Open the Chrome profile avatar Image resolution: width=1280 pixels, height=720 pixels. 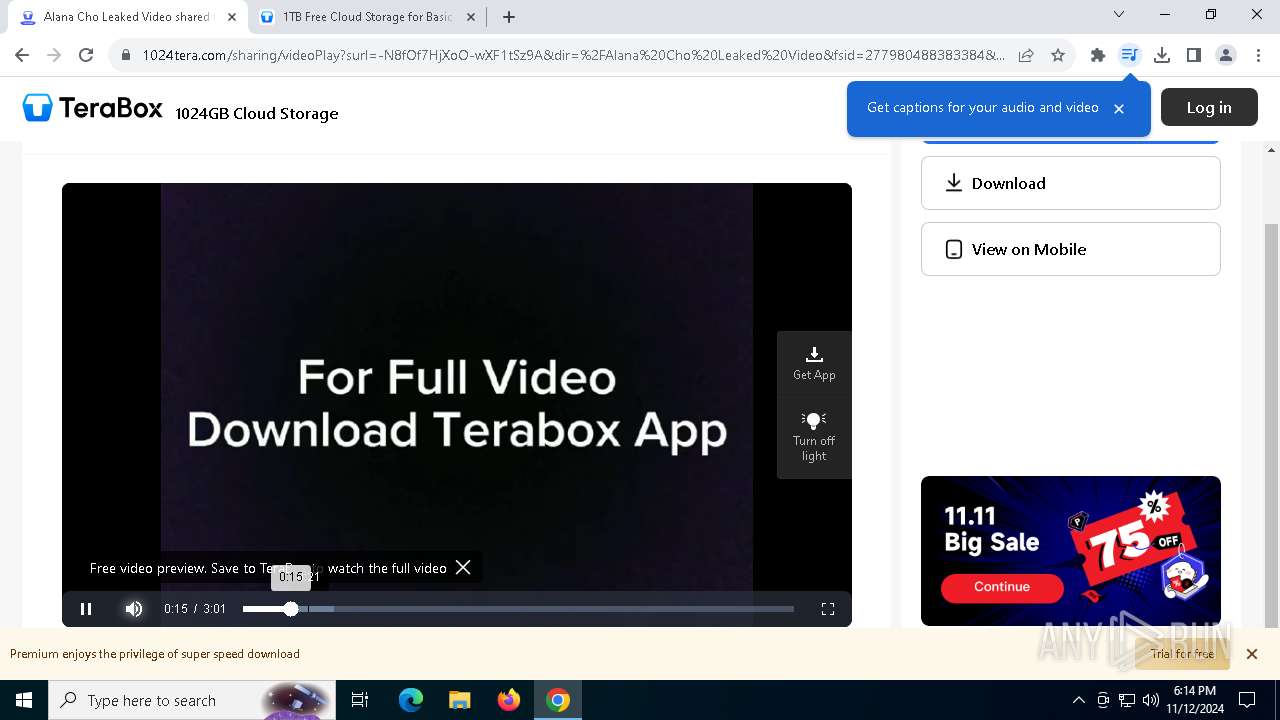(x=1226, y=55)
